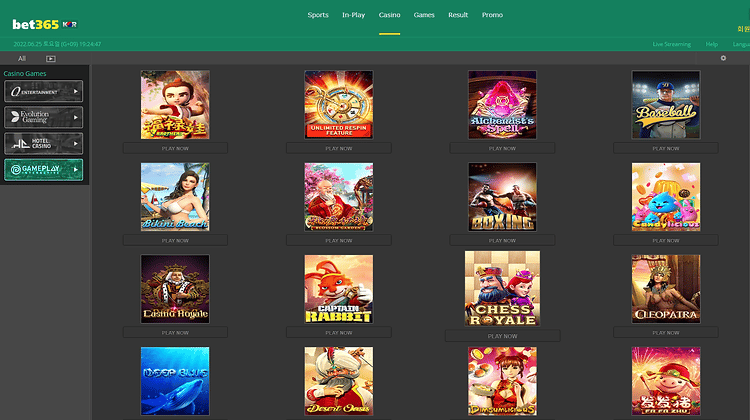This screenshot has height=420, width=750.
Task: Expand the Hotel Casino provider
Action: click(x=44, y=144)
